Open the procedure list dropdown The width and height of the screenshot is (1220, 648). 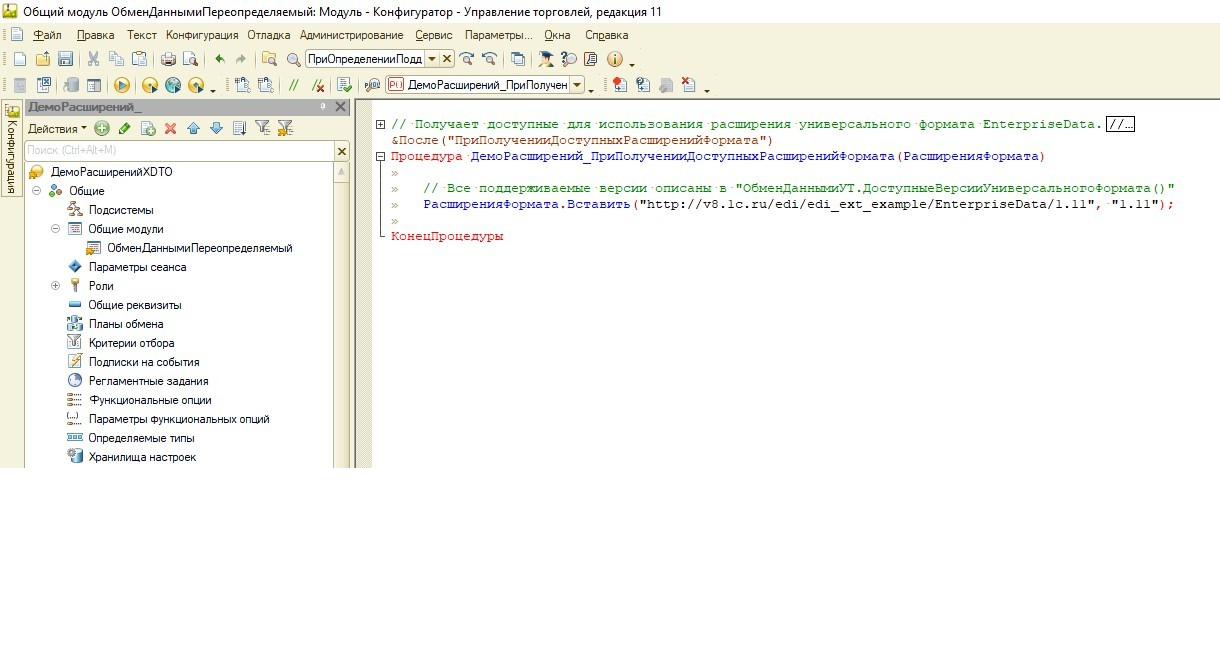click(577, 85)
